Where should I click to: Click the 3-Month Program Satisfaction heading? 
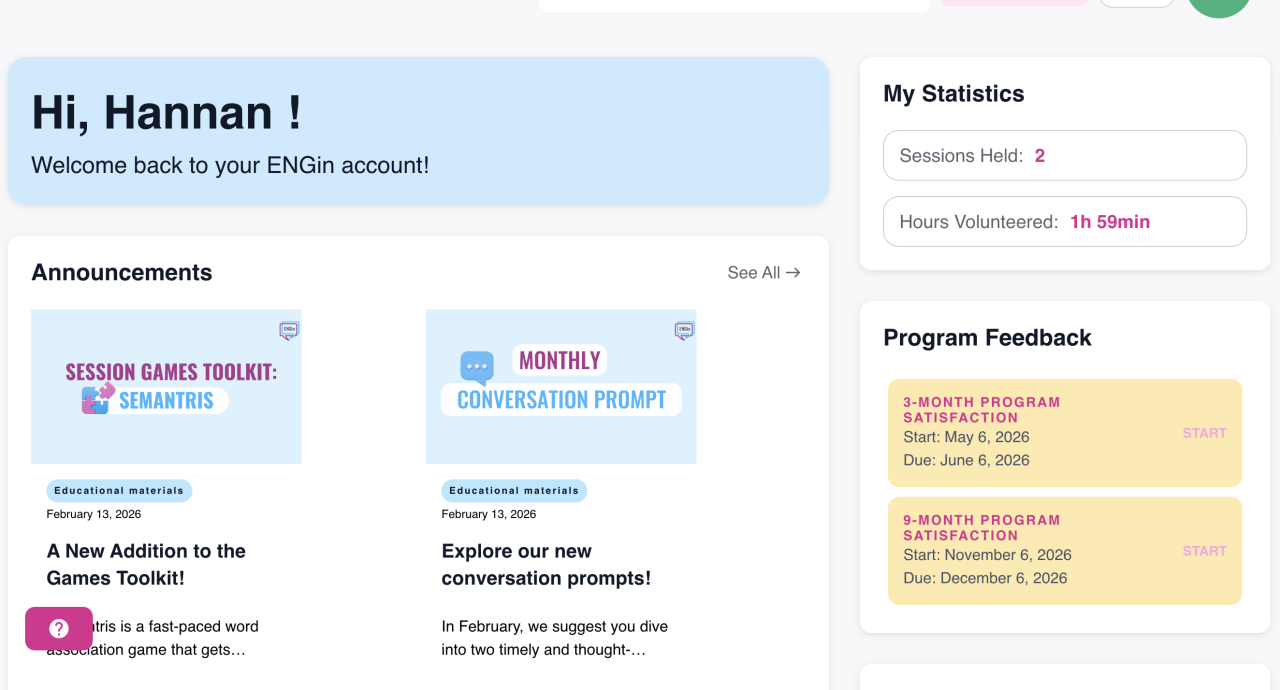(x=981, y=410)
